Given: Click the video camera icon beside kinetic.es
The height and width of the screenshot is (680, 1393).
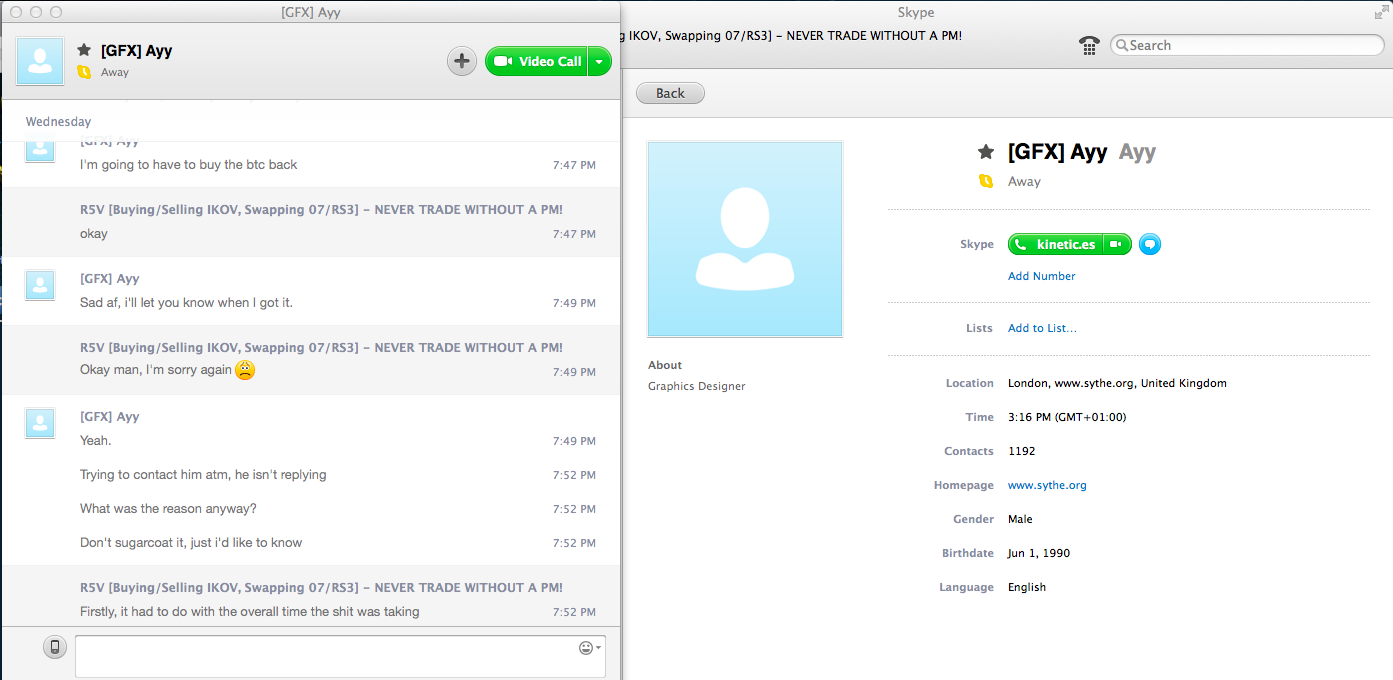Looking at the screenshot, I should pyautogui.click(x=1118, y=245).
